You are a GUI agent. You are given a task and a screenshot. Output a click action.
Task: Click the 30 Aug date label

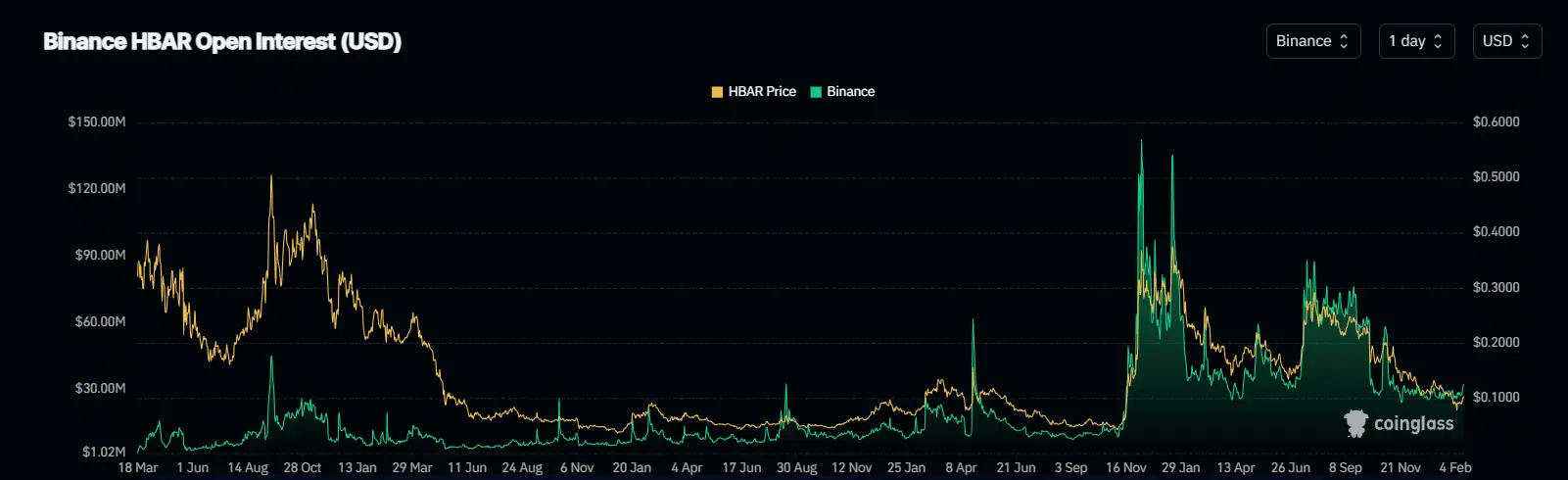tap(796, 467)
